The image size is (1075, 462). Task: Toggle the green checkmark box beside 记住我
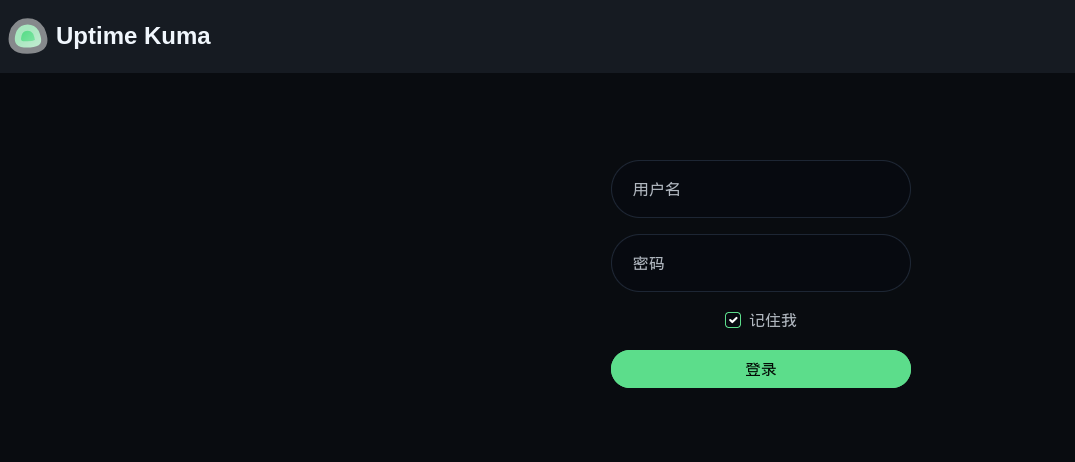(x=733, y=320)
